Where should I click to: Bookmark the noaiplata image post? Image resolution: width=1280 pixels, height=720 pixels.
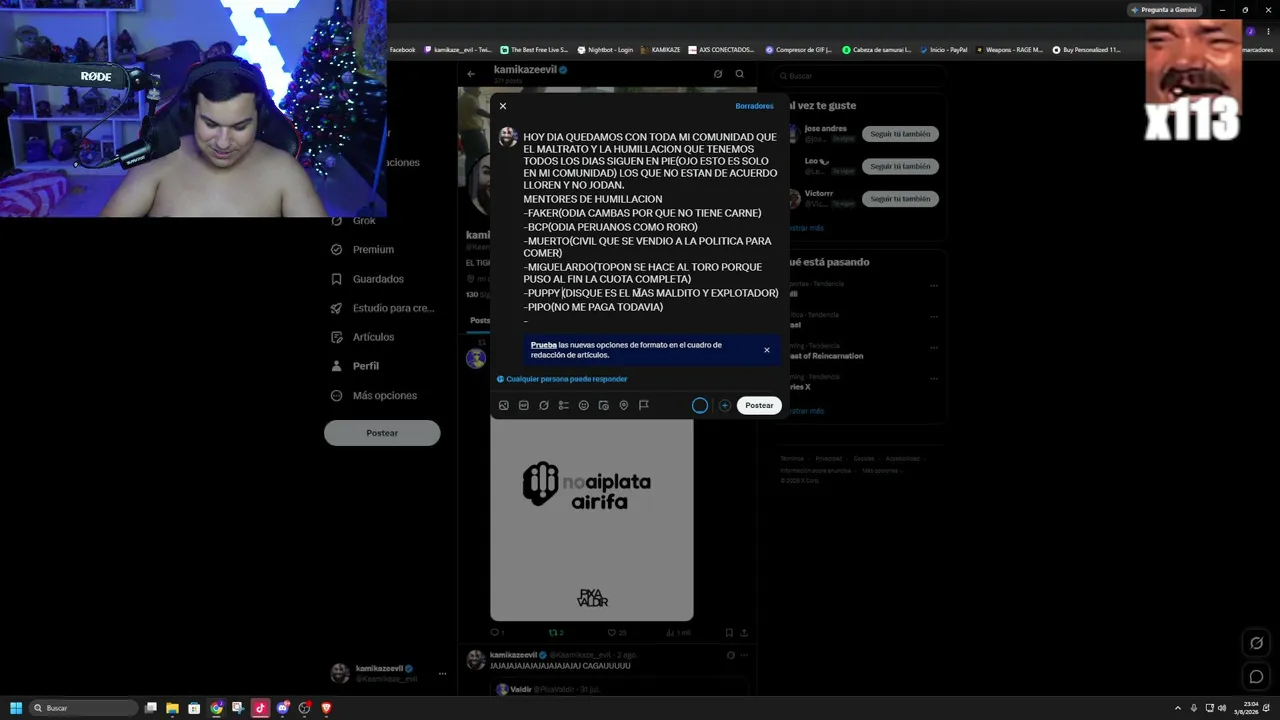[729, 633]
